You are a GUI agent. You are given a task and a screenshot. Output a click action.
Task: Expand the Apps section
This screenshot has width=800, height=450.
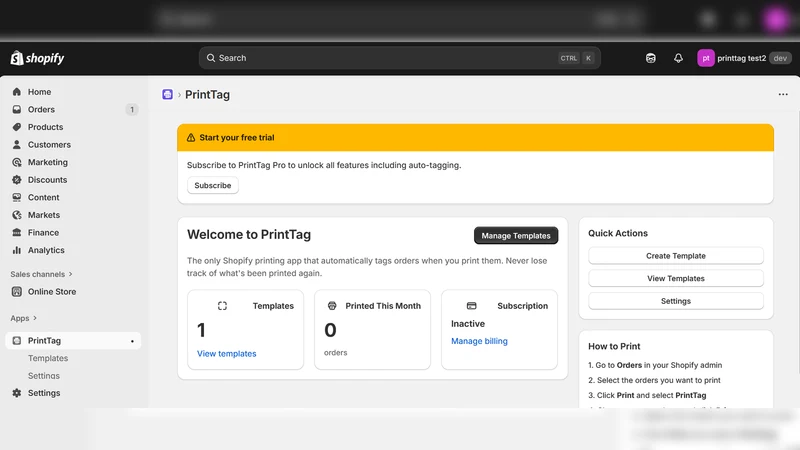click(23, 318)
